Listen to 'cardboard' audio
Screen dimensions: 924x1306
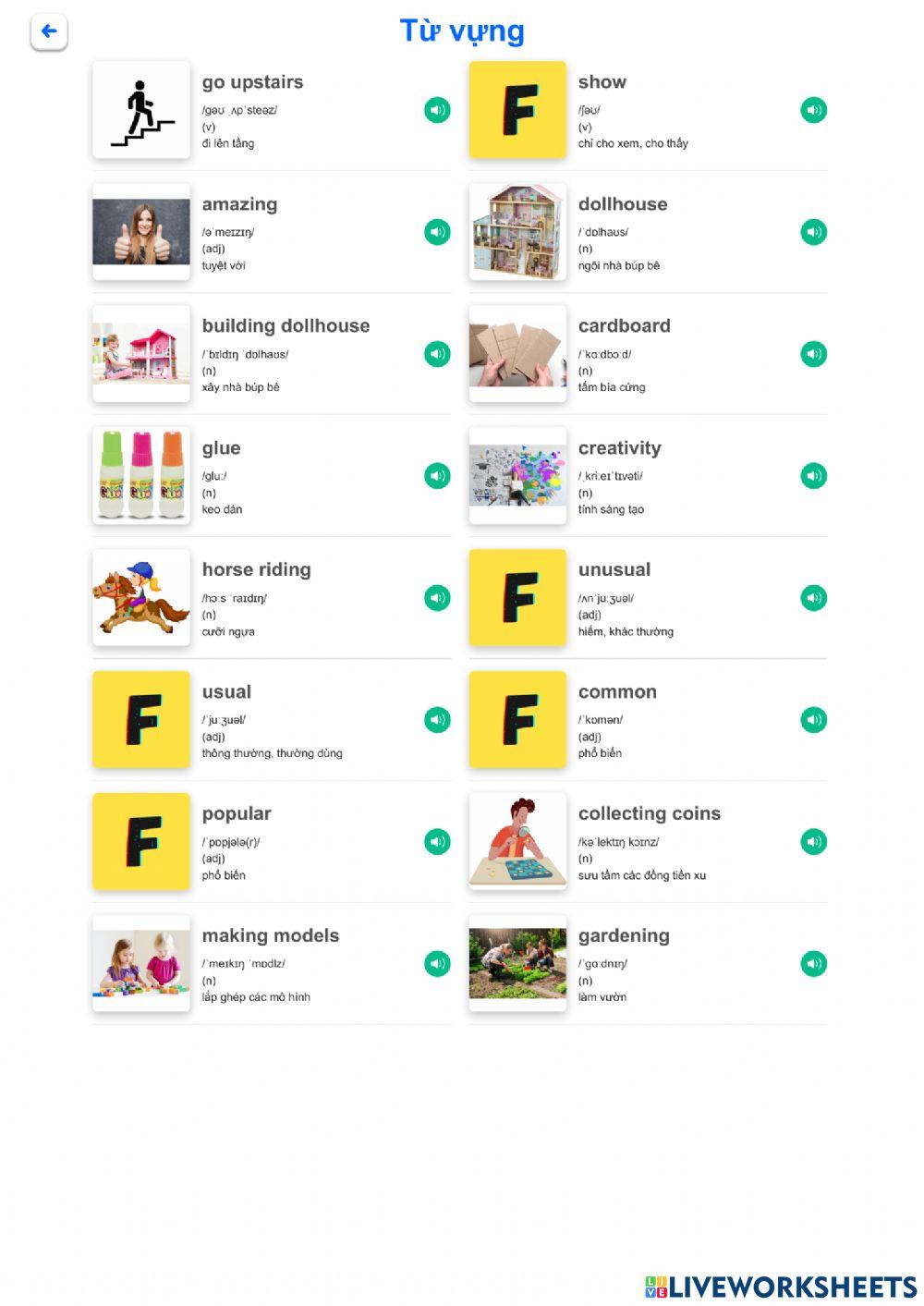(x=813, y=354)
